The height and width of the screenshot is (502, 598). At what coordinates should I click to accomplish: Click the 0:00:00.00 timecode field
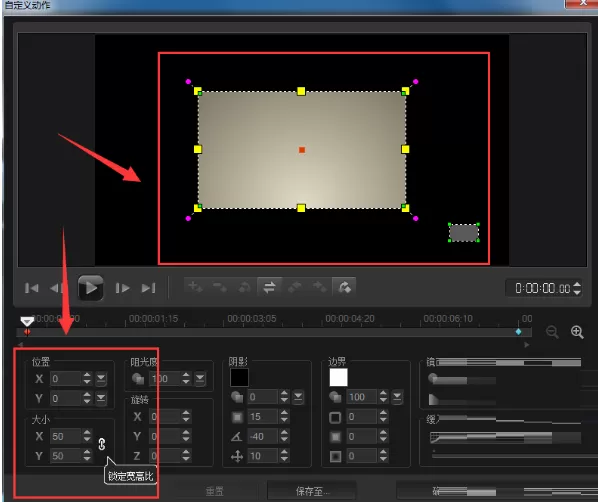tap(542, 288)
